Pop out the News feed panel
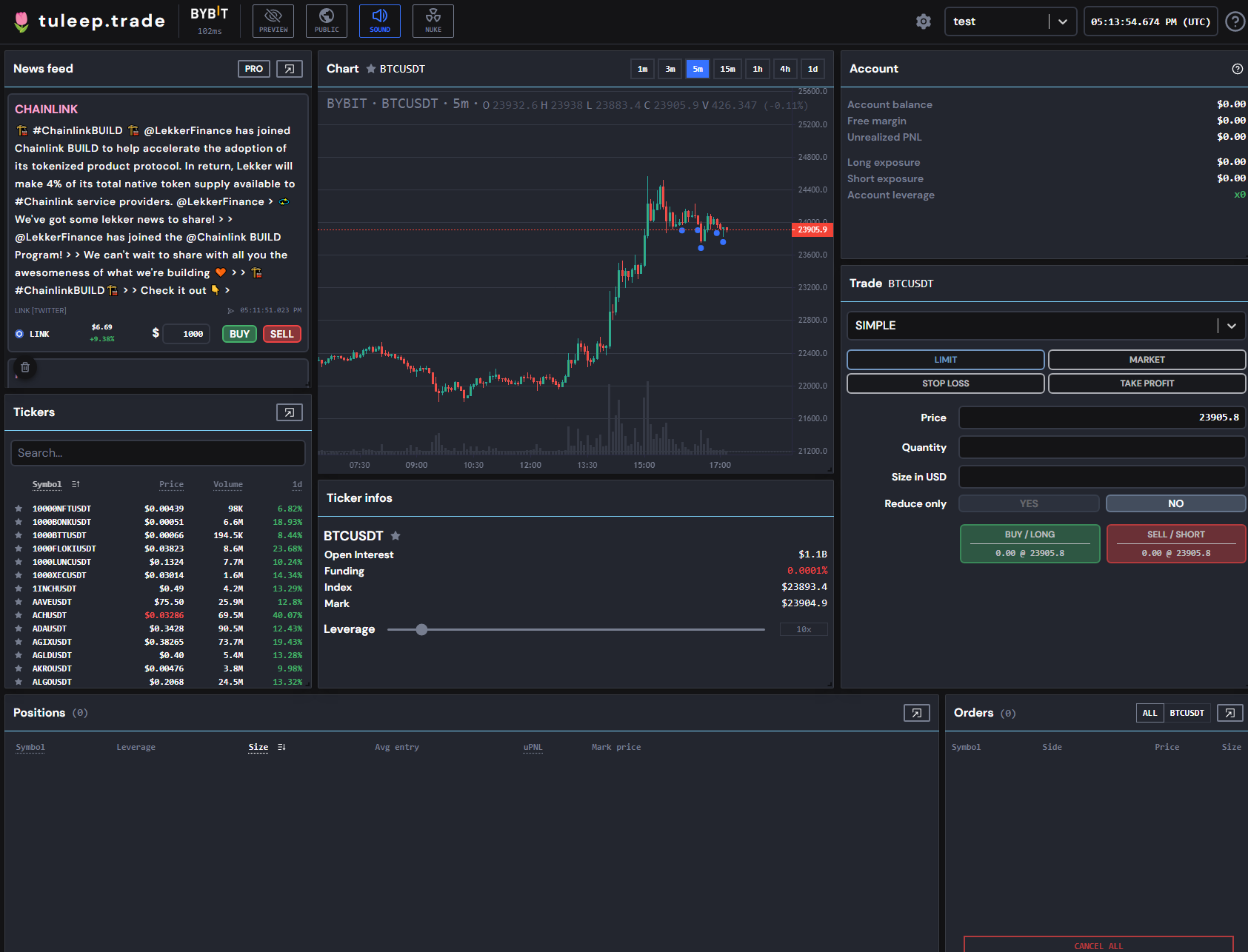 tap(290, 69)
